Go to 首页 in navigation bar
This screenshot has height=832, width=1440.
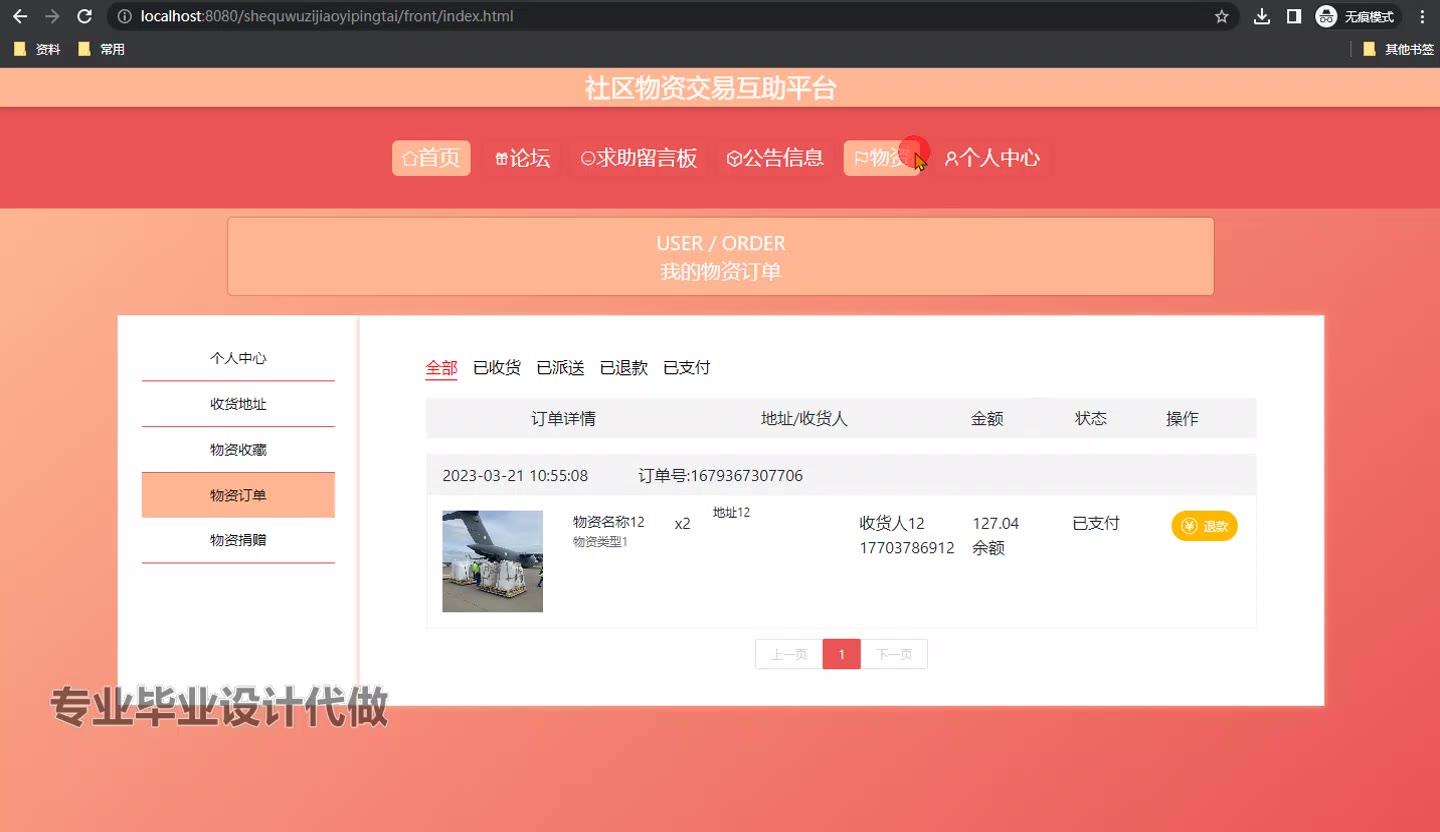click(431, 158)
